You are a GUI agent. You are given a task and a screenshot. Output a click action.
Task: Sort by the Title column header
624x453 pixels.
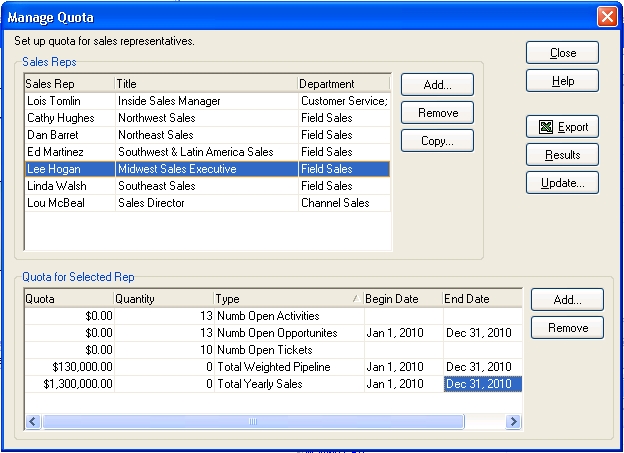coord(206,84)
